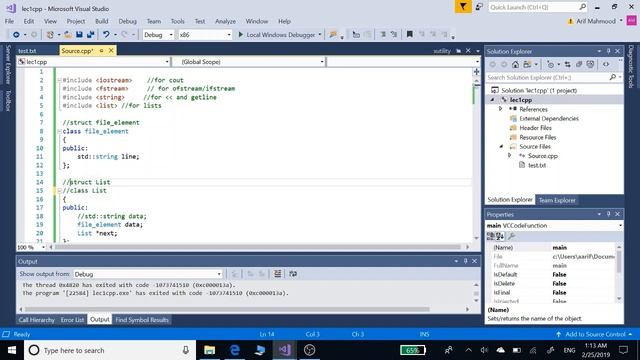The width and height of the screenshot is (640, 360).
Task: Pin the Source.cpp tab
Action: point(101,51)
